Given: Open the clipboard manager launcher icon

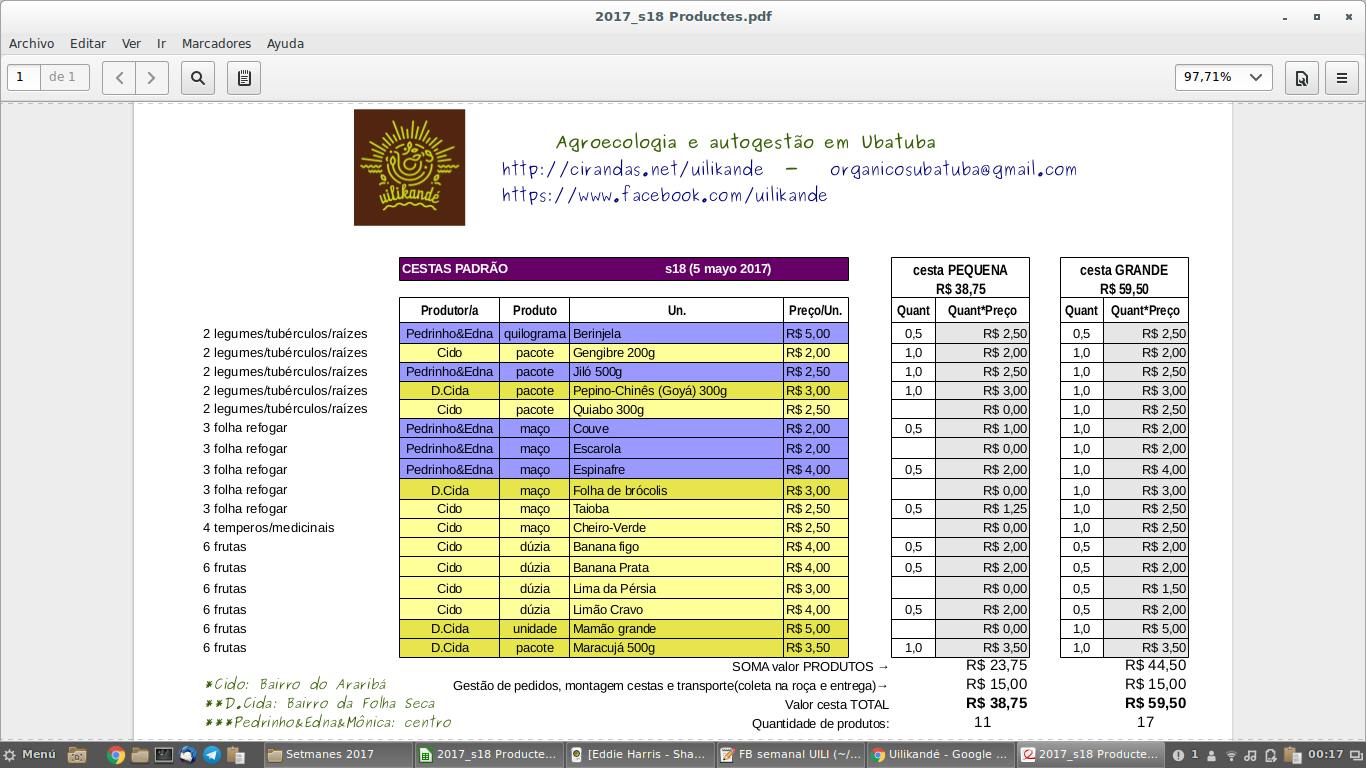Looking at the screenshot, I should [x=236, y=755].
